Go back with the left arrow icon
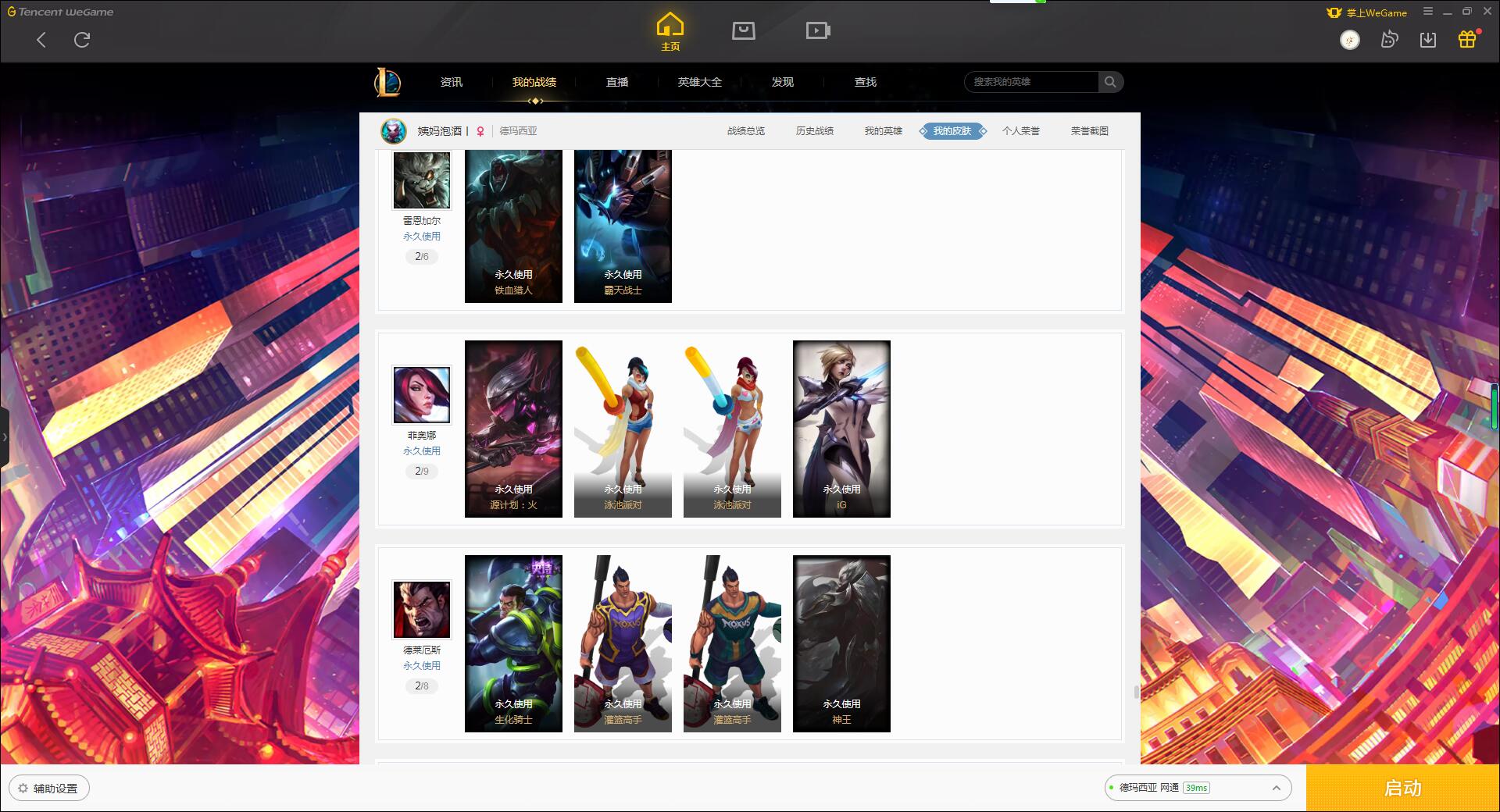Screen dimensions: 1500x812 [41, 40]
